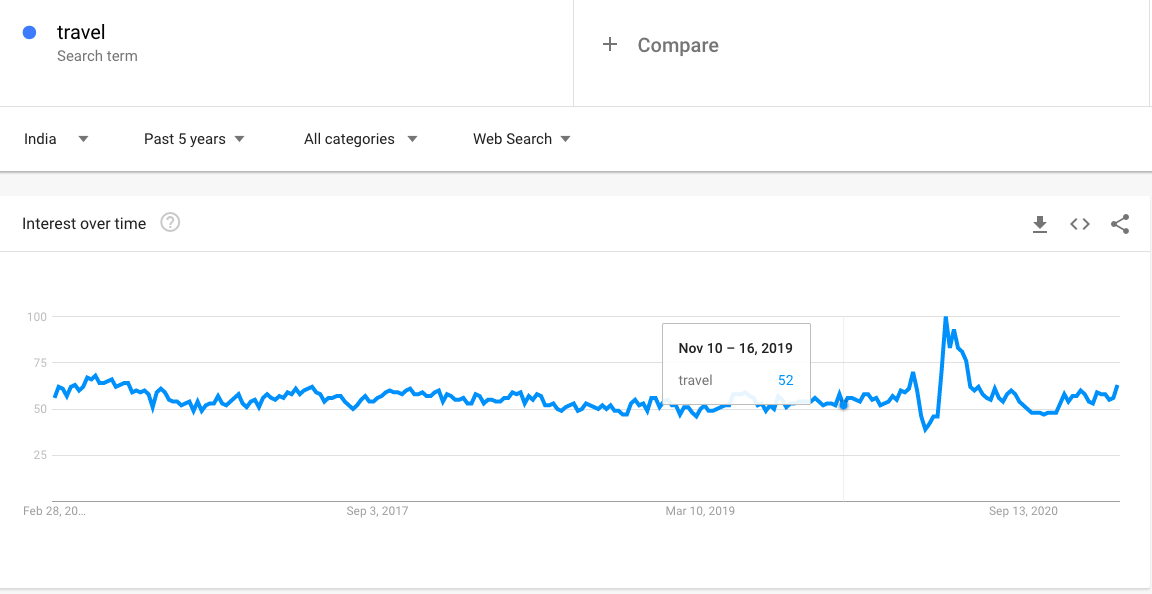This screenshot has width=1152, height=594.
Task: Click the plus icon beside Compare
Action: 610,45
